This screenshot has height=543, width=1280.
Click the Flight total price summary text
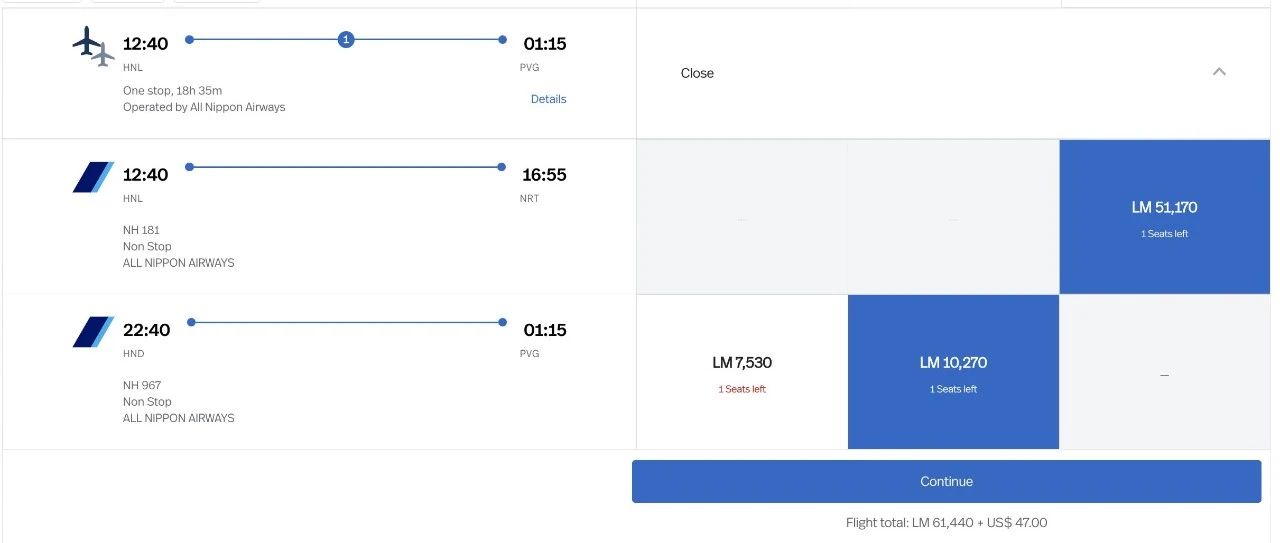(x=946, y=522)
